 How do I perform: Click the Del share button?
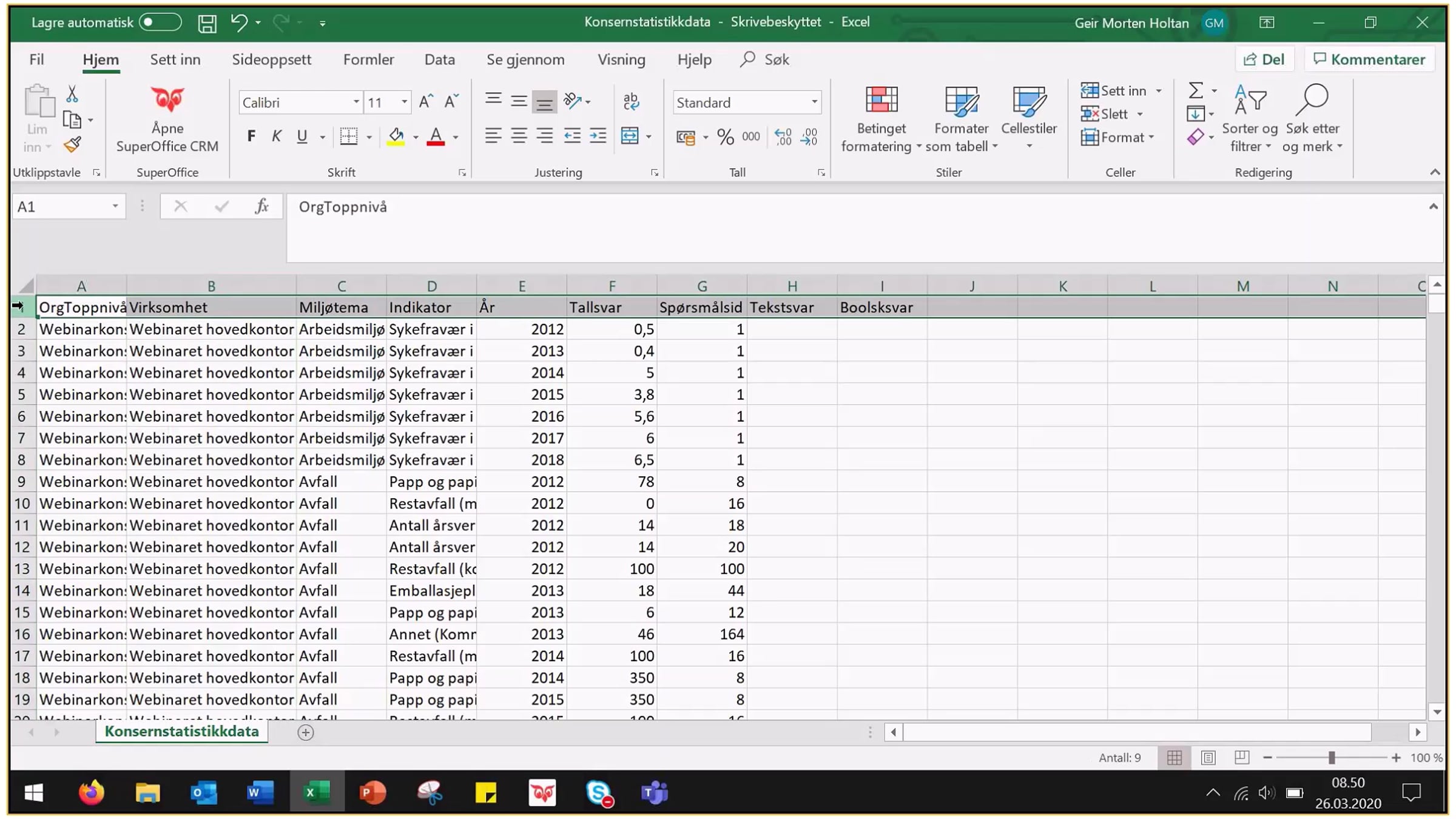pos(1264,59)
